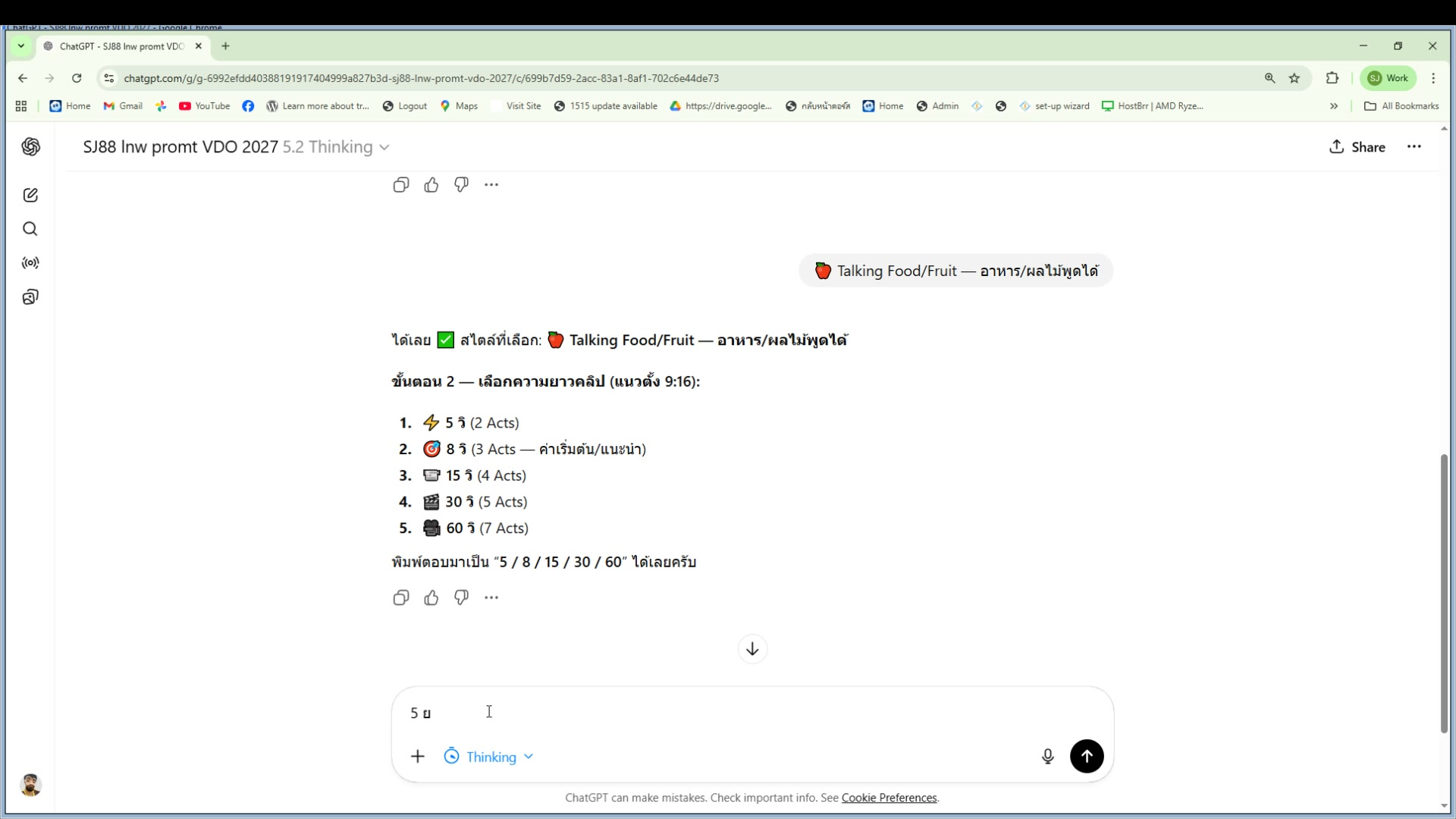The width and height of the screenshot is (1456, 819).
Task: Send the message with arrow button
Action: click(1087, 756)
